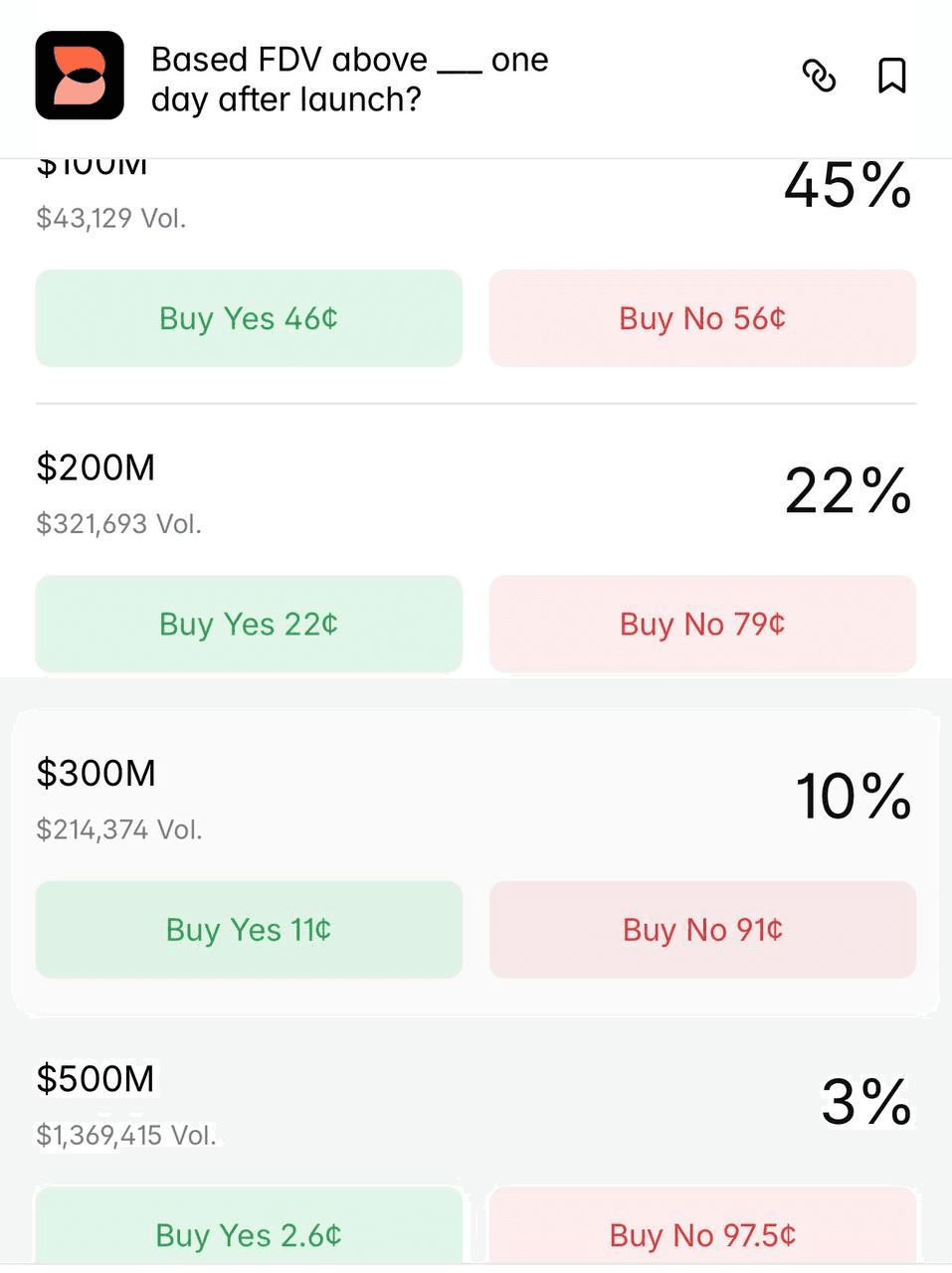
Task: Click the Based market logo icon
Action: coord(80,76)
